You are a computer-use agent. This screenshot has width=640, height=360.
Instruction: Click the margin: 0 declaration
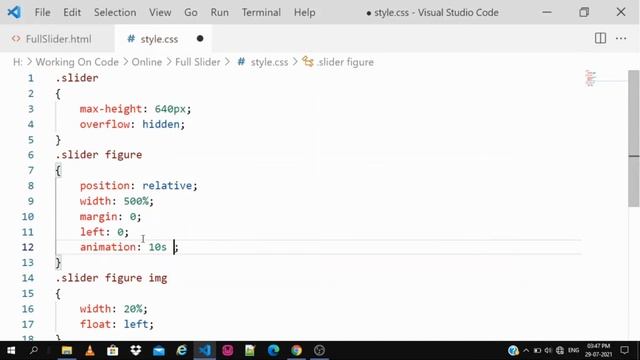[110, 216]
